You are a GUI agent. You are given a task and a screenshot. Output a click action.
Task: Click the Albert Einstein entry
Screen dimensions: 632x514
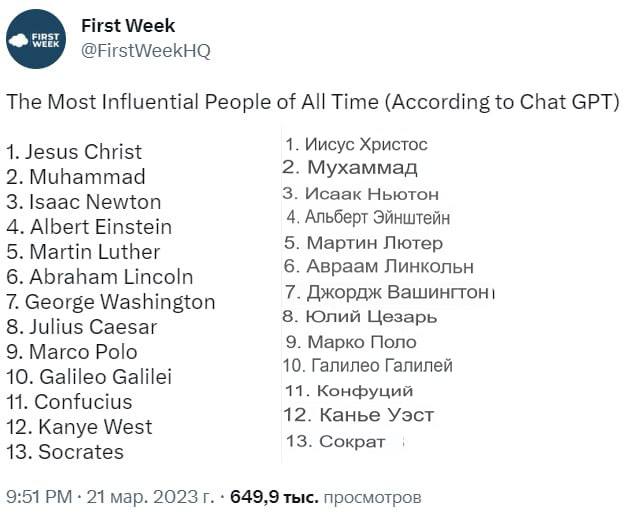click(x=89, y=227)
